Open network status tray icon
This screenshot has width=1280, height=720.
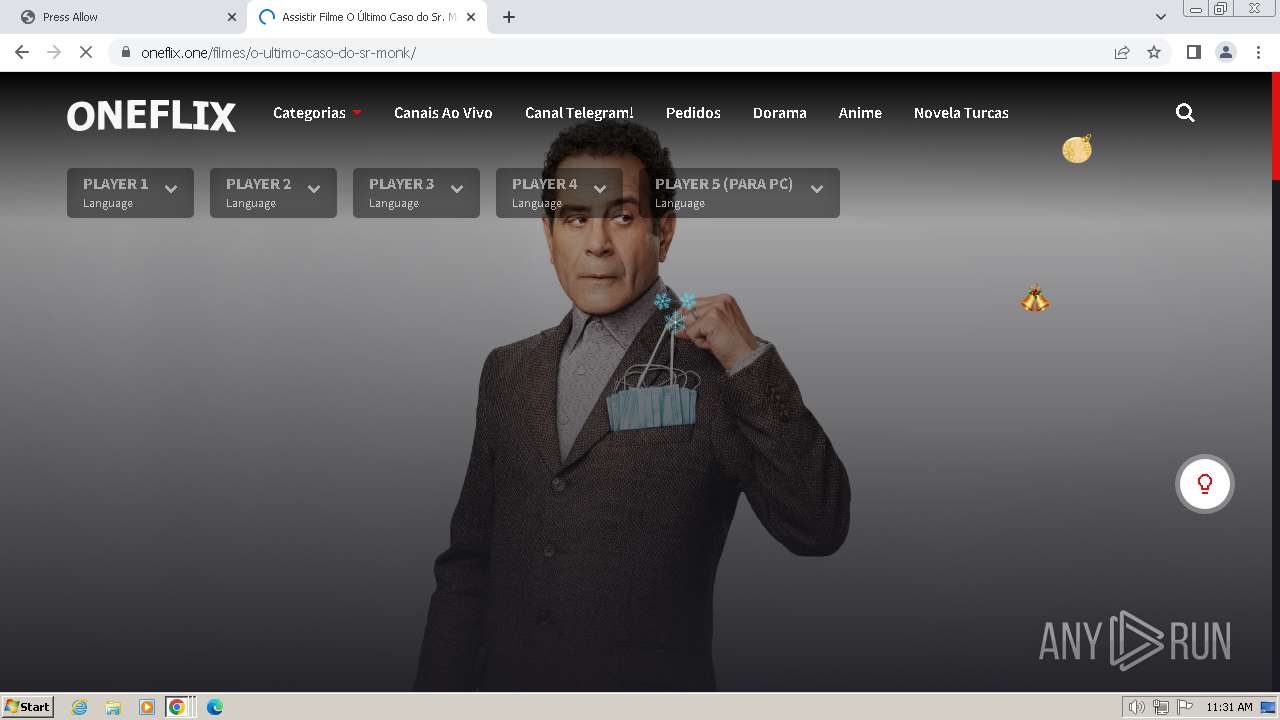coord(1161,707)
